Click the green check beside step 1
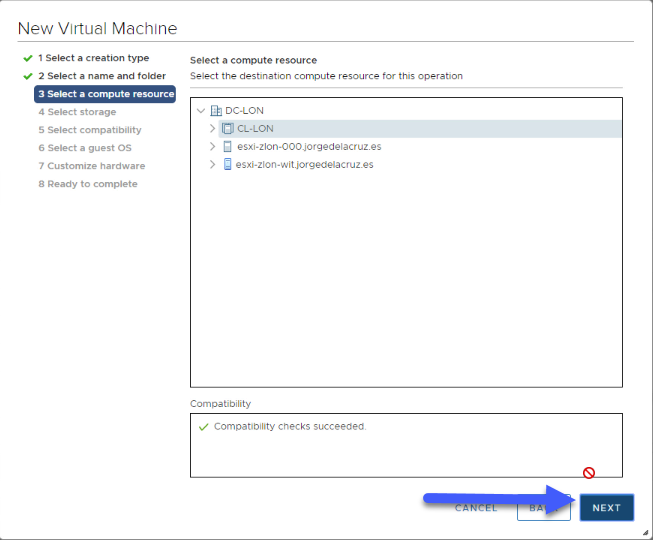653x540 pixels. point(28,58)
